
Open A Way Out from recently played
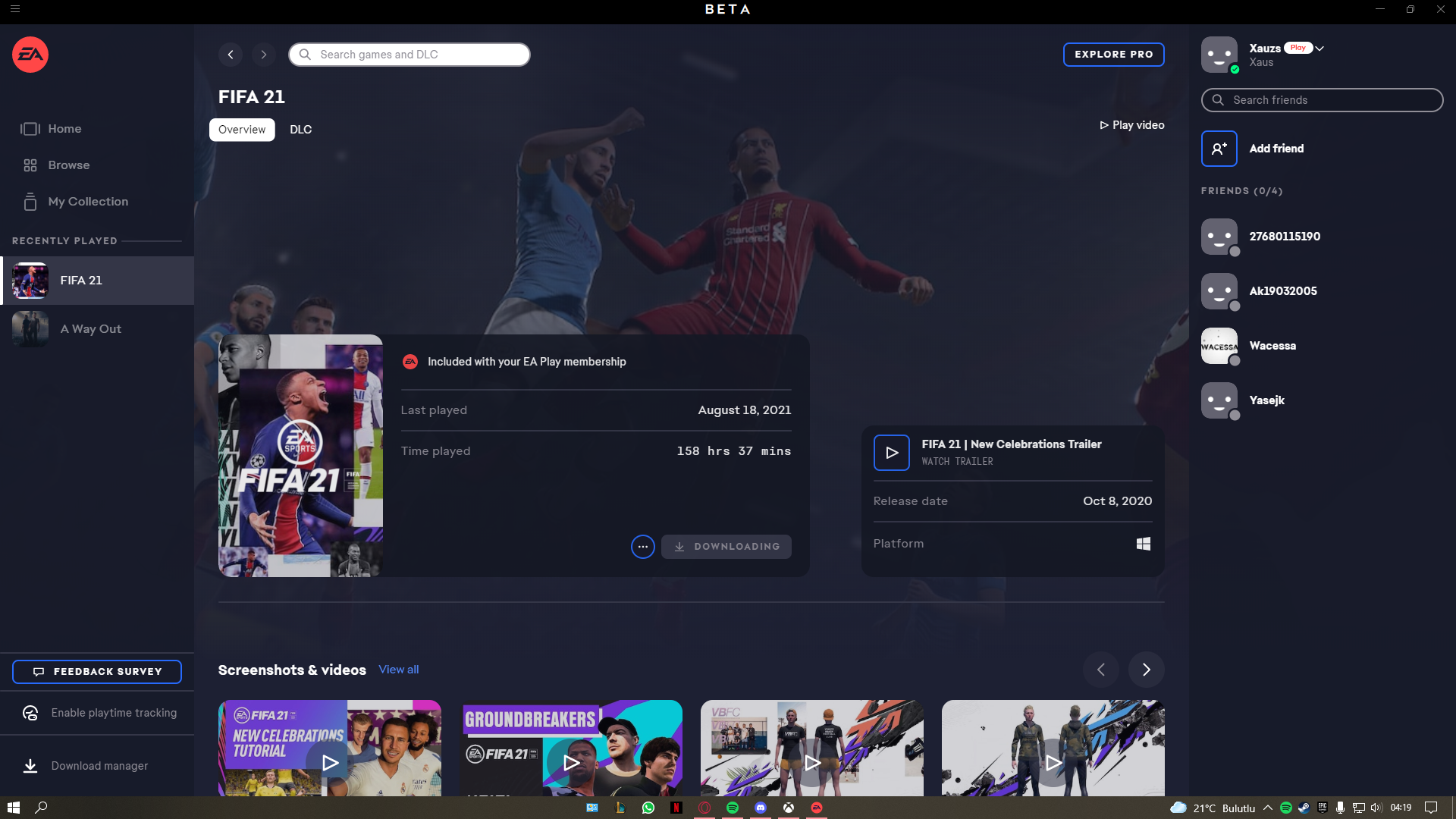[91, 329]
